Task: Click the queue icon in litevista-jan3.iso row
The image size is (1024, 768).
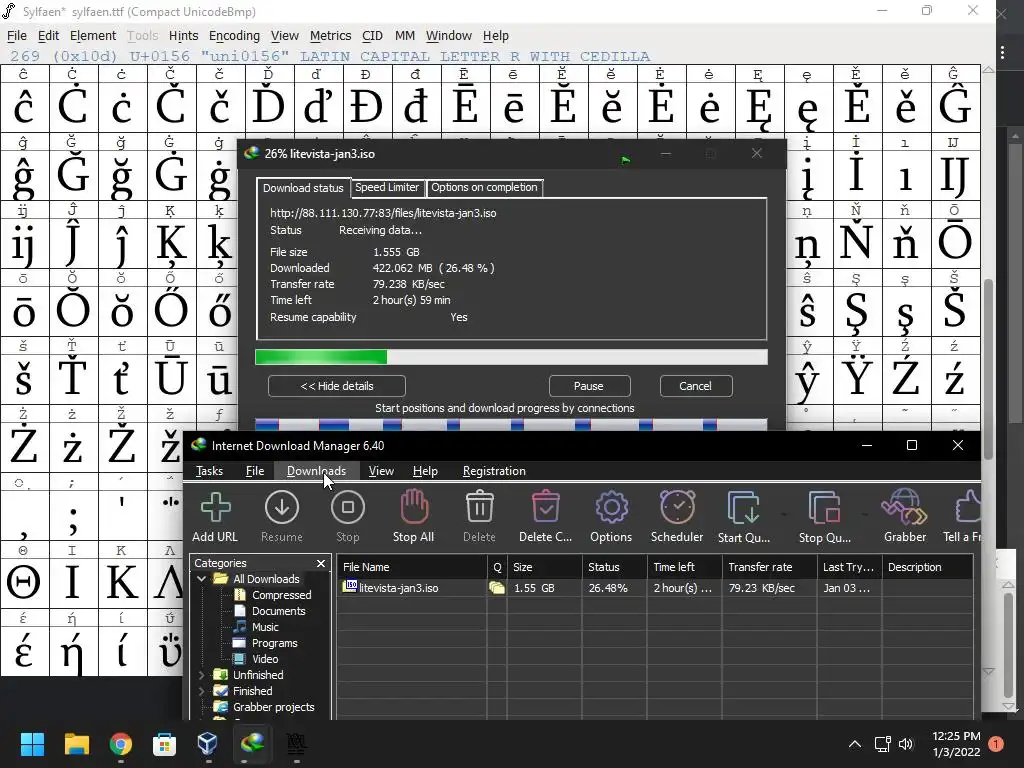Action: 497,588
